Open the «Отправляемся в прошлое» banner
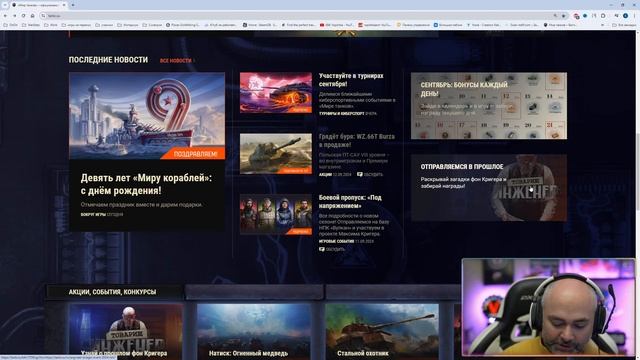 click(489, 188)
